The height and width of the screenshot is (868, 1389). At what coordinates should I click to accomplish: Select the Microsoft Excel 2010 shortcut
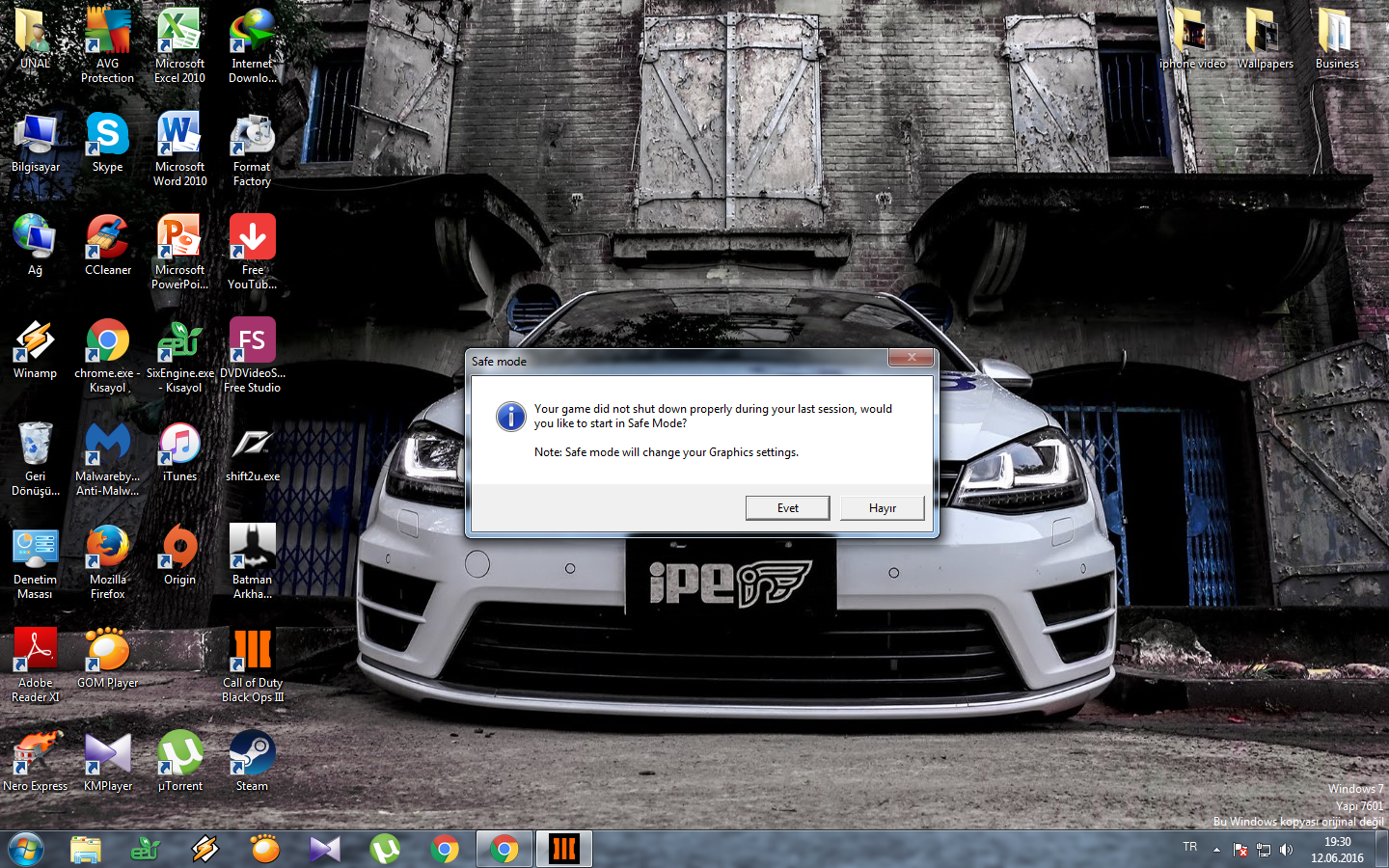[179, 45]
